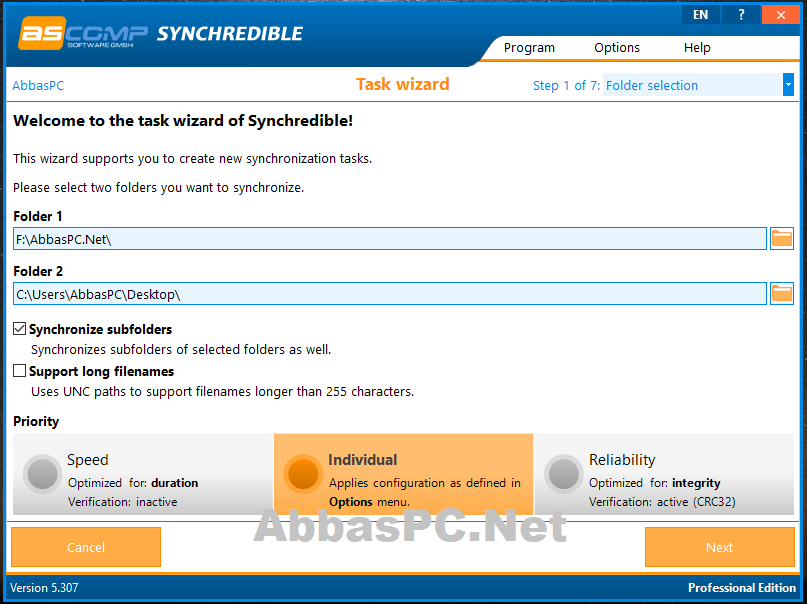
Task: Click the Folder 1 path field
Action: click(390, 239)
